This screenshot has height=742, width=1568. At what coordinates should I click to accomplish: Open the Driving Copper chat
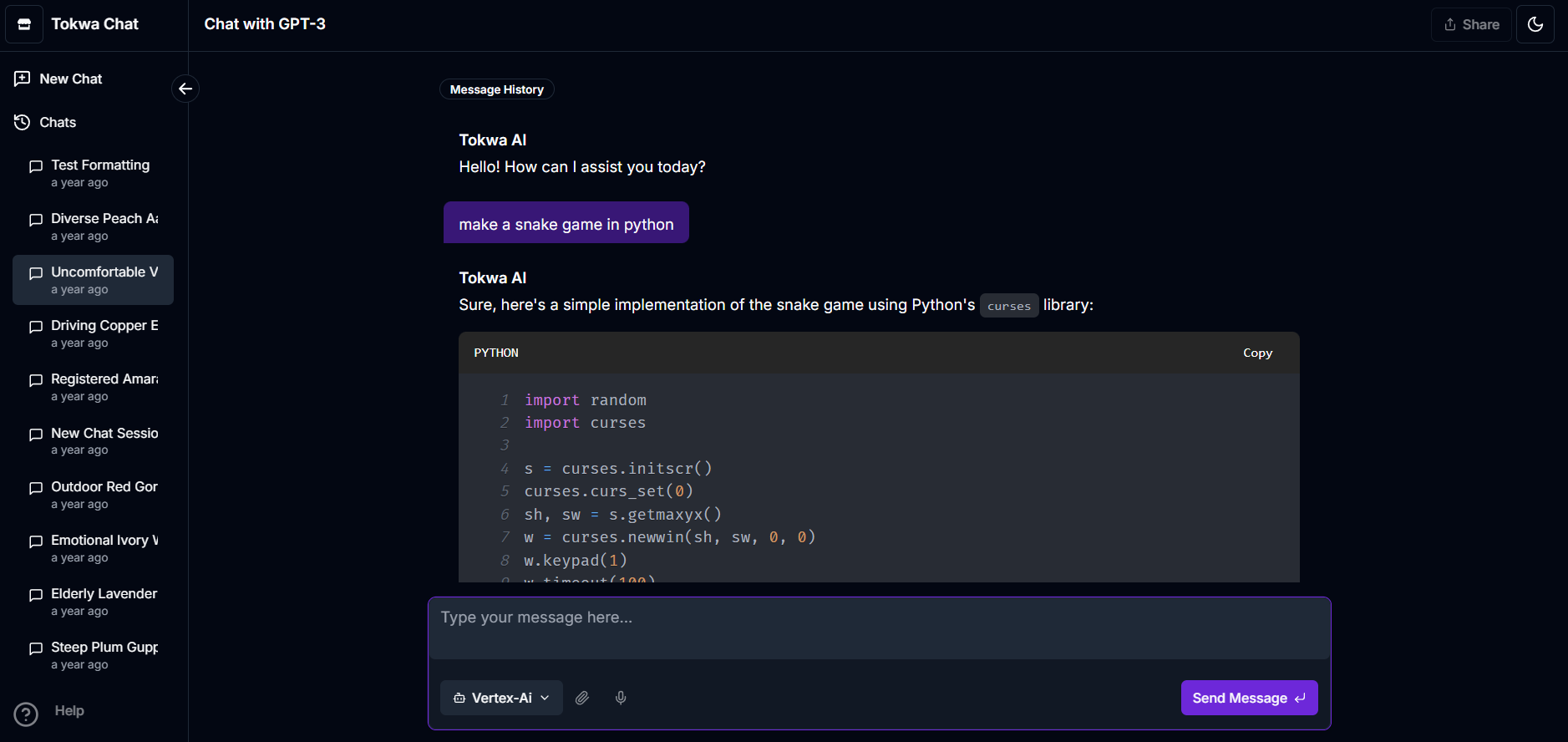pos(104,333)
